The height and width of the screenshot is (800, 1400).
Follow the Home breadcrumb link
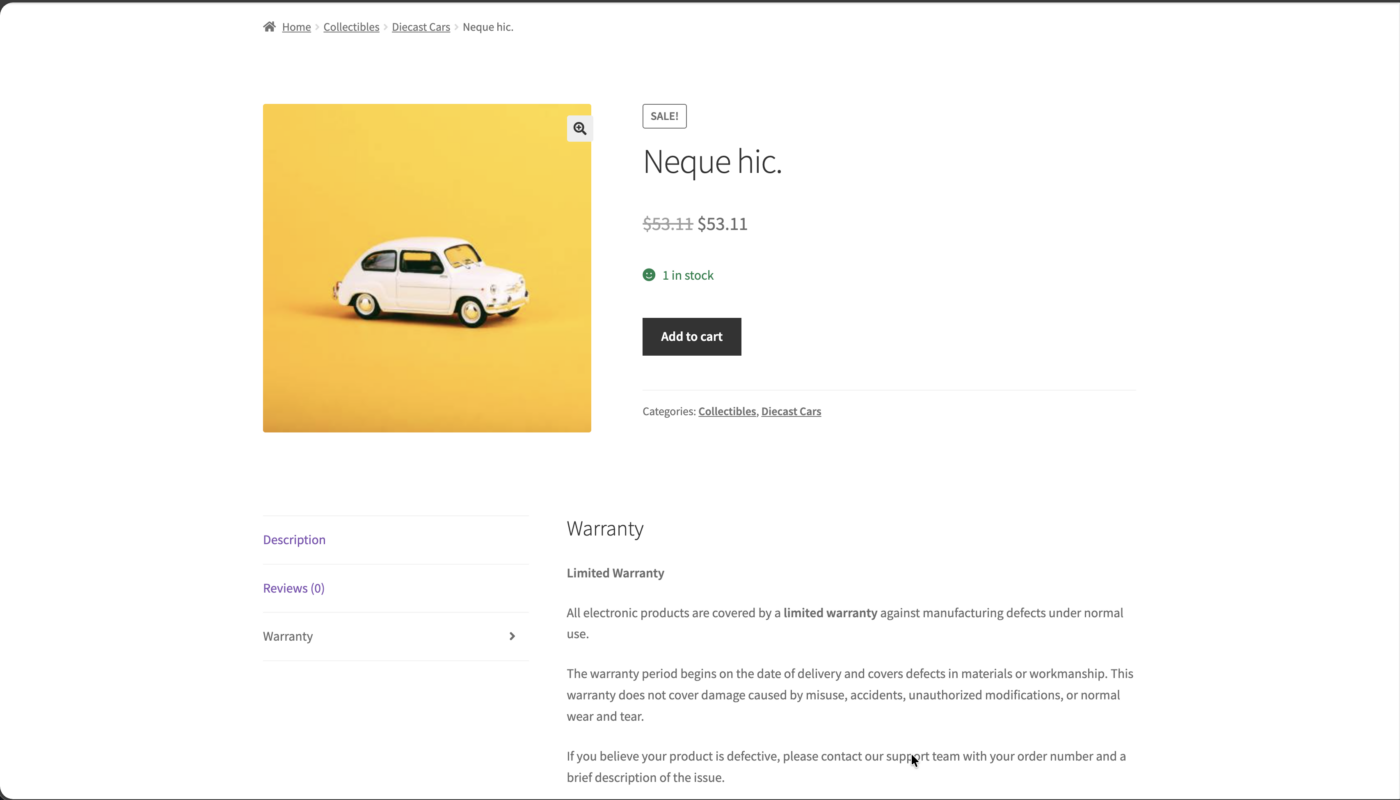point(296,26)
